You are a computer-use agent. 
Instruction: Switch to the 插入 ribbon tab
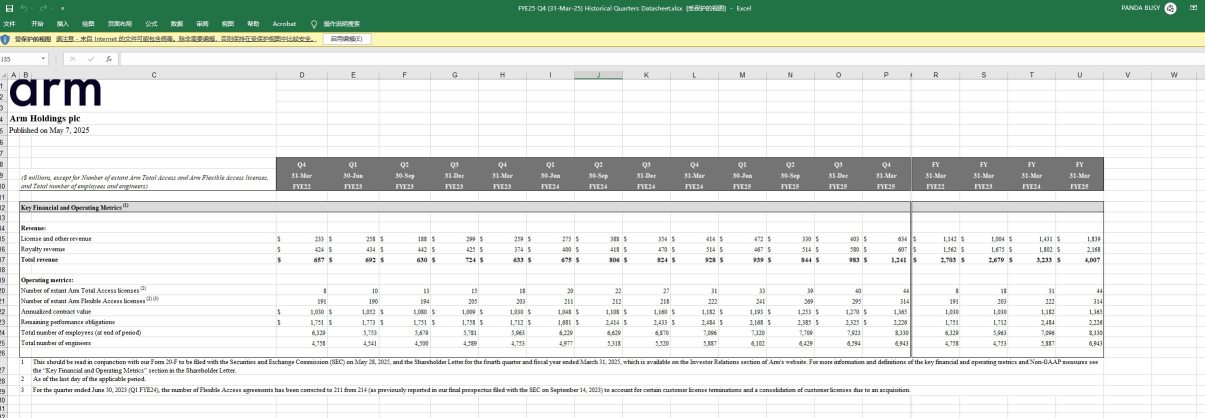63,22
